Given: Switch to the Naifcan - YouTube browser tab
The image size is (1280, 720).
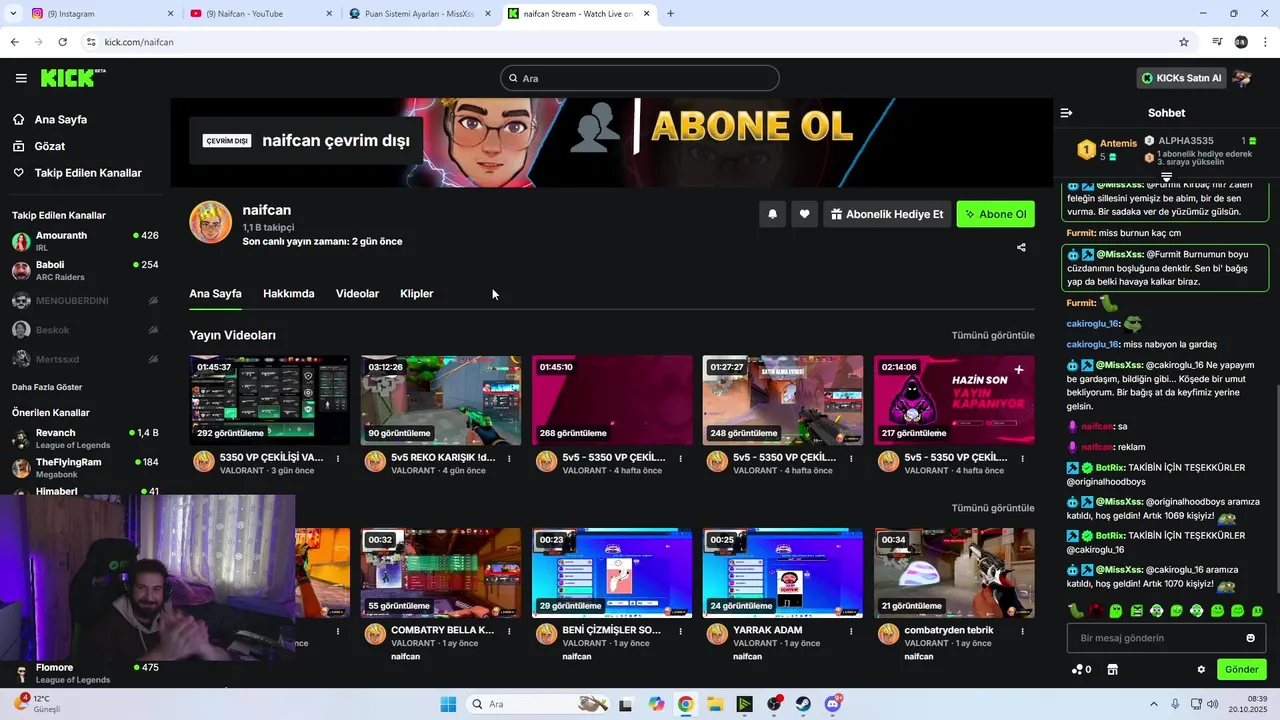Looking at the screenshot, I should coord(260,14).
